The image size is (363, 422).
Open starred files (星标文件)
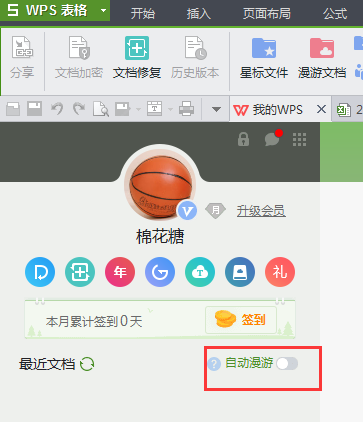point(264,57)
